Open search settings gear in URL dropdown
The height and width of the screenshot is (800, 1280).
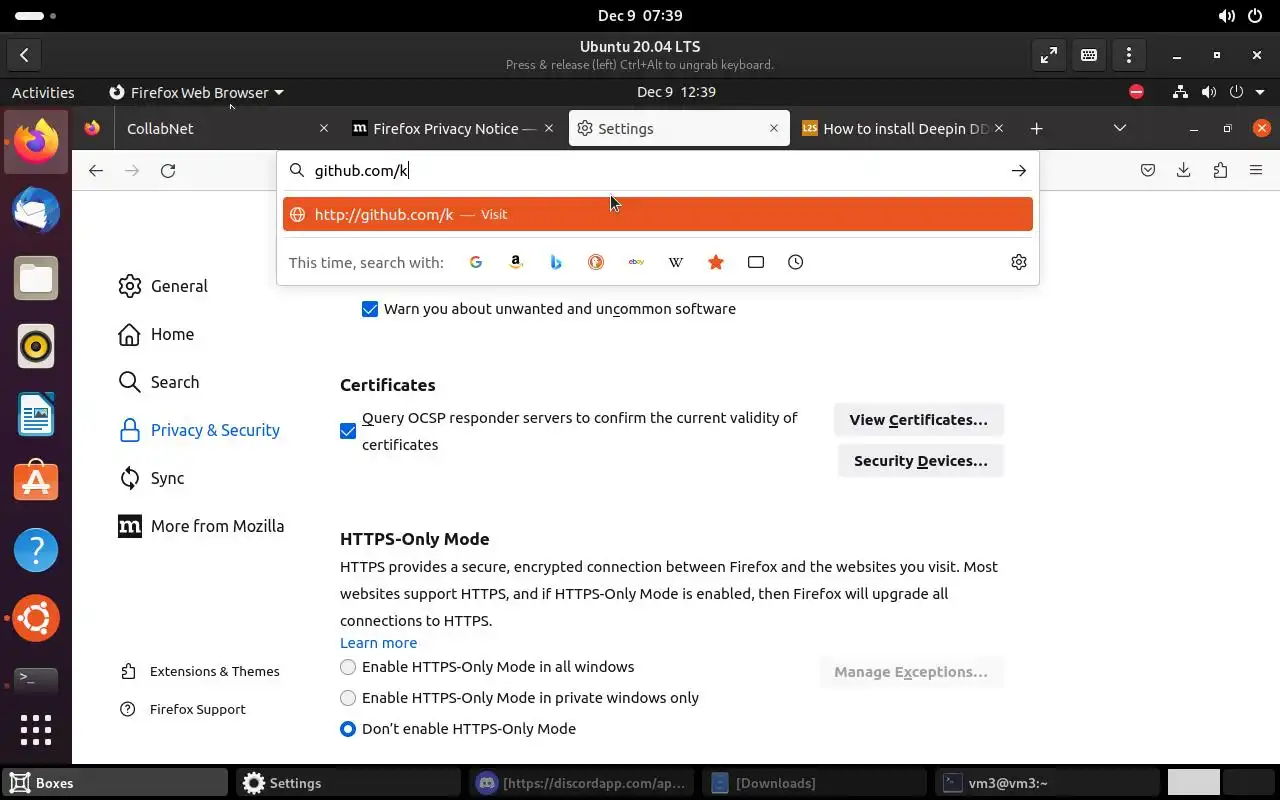[1019, 262]
